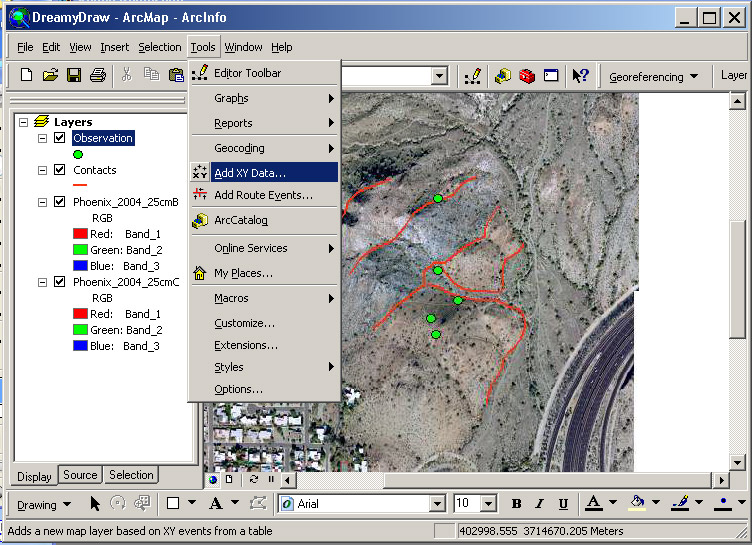The image size is (752, 545).
Task: Click the Paste clipboard icon
Action: (x=176, y=75)
